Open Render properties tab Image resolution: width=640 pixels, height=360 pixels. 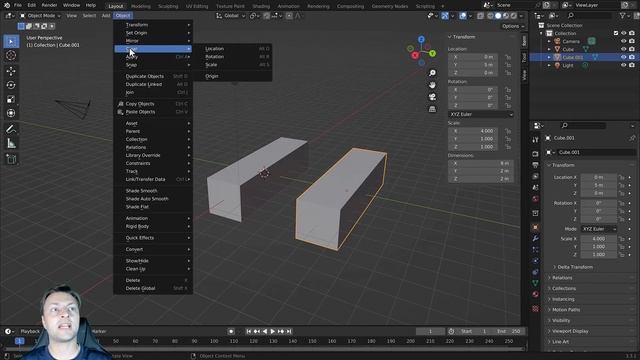(x=536, y=154)
